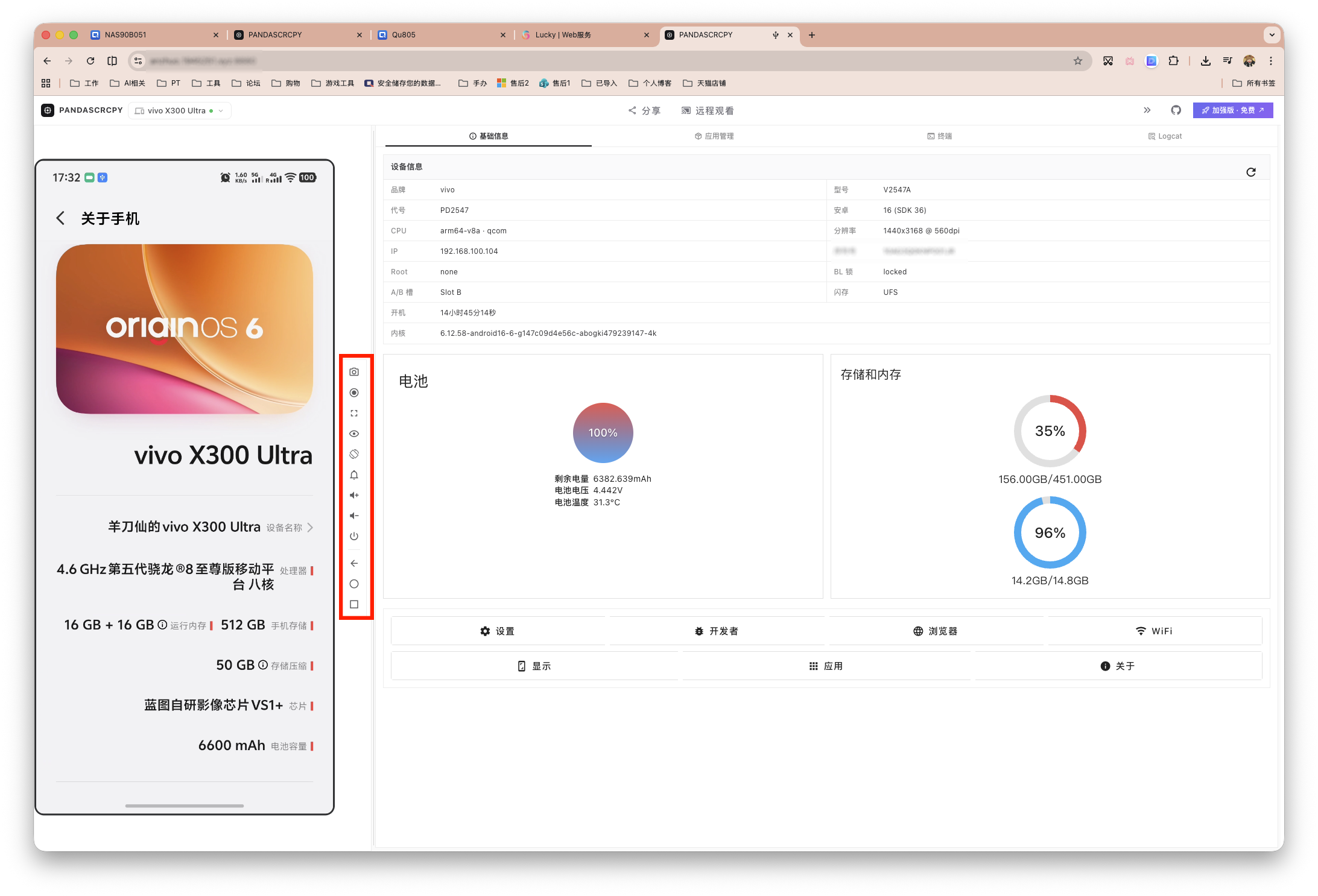Image resolution: width=1318 pixels, height=896 pixels.
Task: Click the 开发者 button
Action: pos(716,631)
